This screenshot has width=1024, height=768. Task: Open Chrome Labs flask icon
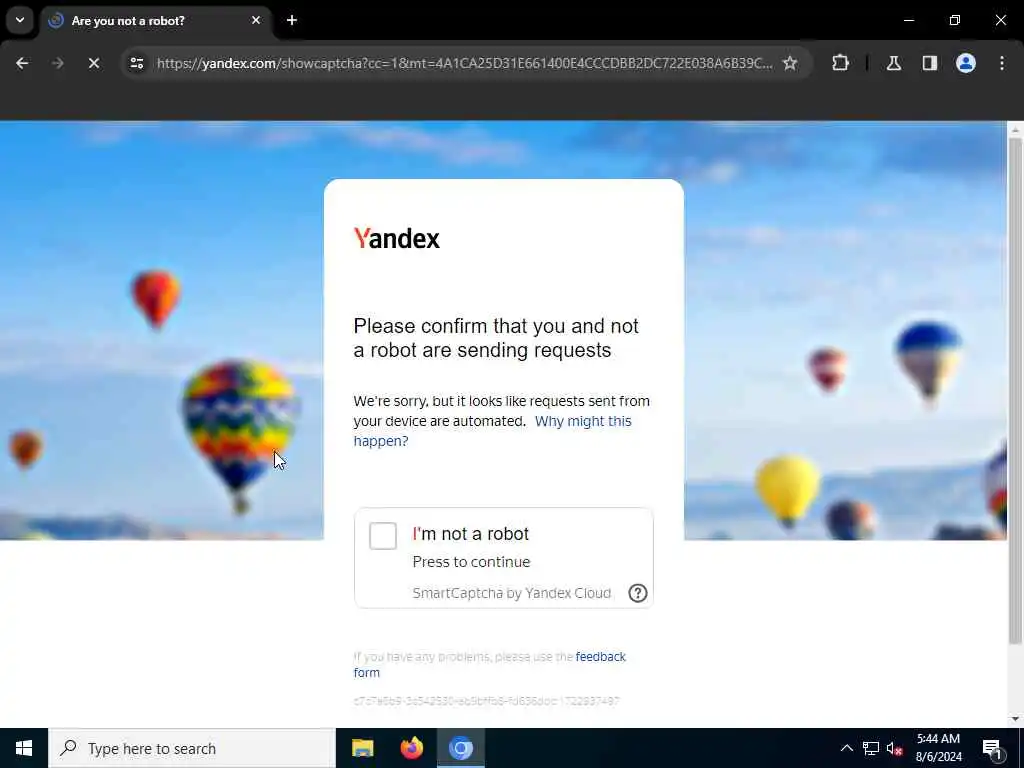[x=894, y=63]
